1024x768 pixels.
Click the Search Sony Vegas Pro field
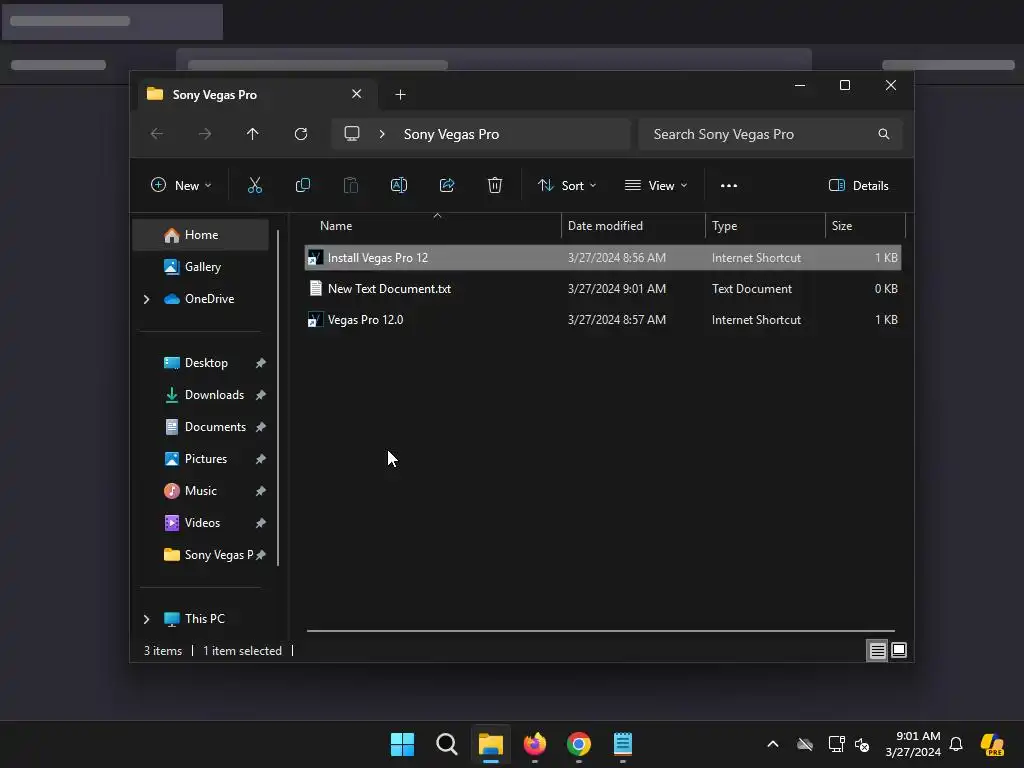click(x=771, y=134)
